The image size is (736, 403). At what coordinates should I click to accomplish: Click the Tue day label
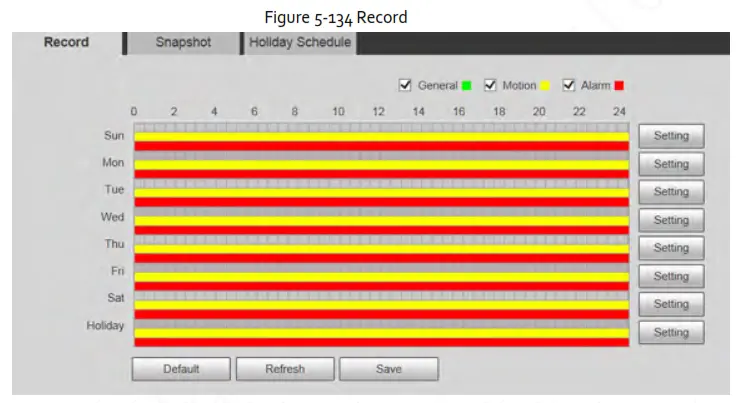114,190
